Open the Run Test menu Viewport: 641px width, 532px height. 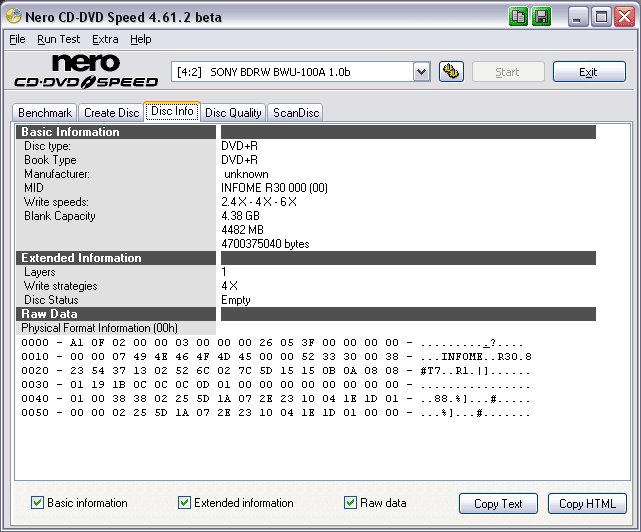tap(58, 39)
